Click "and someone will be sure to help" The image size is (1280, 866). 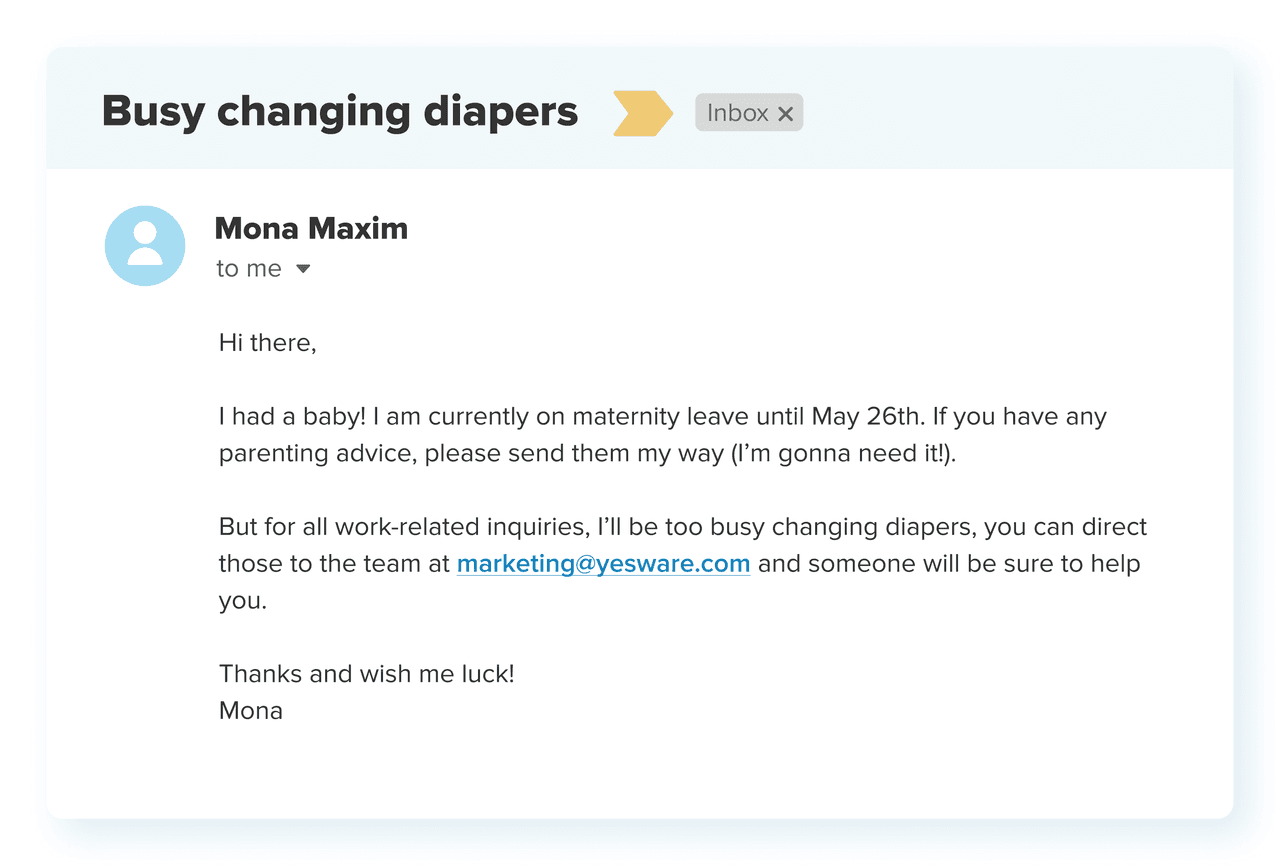tap(949, 563)
